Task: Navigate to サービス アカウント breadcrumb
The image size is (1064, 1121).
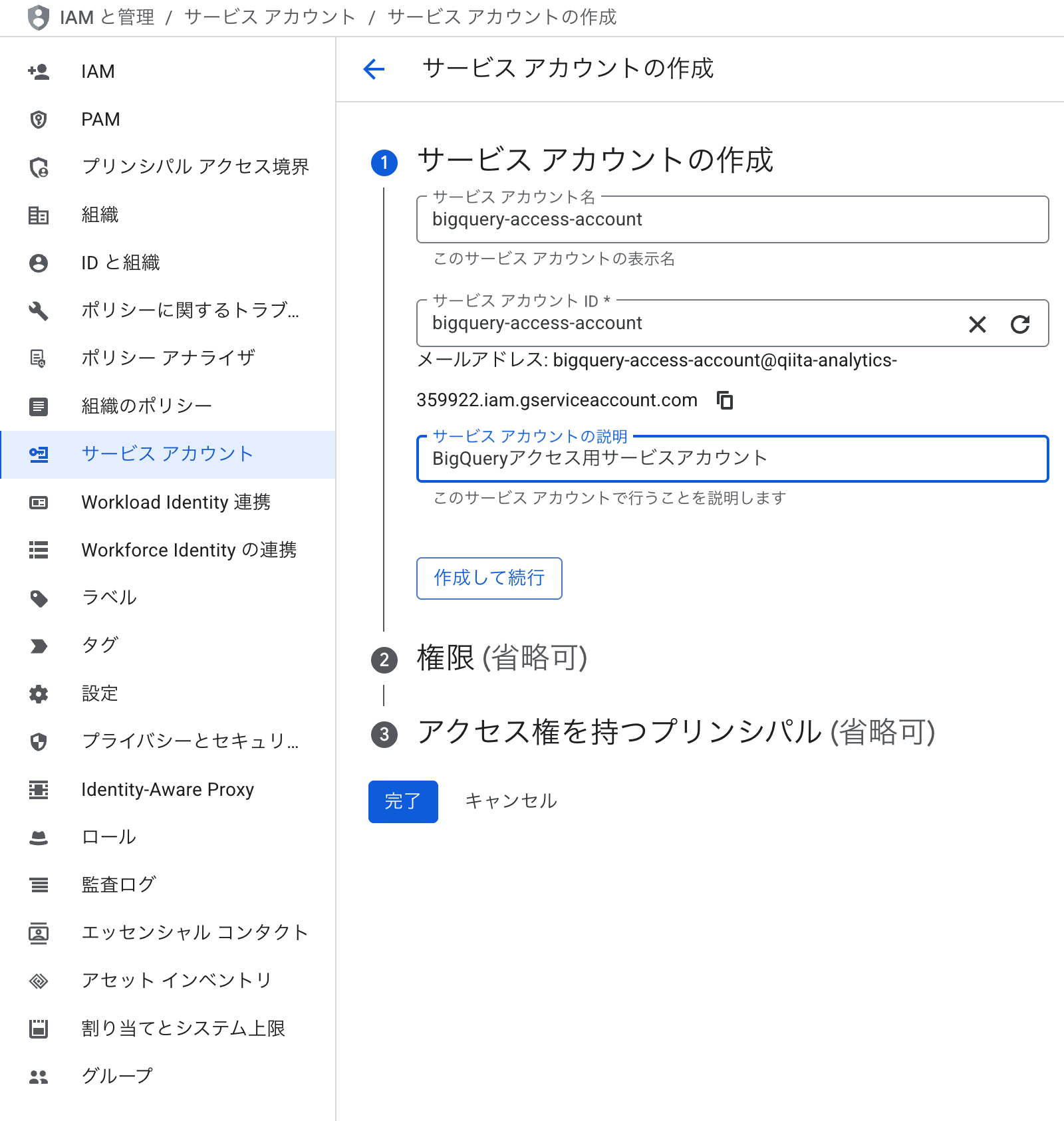Action: [269, 17]
